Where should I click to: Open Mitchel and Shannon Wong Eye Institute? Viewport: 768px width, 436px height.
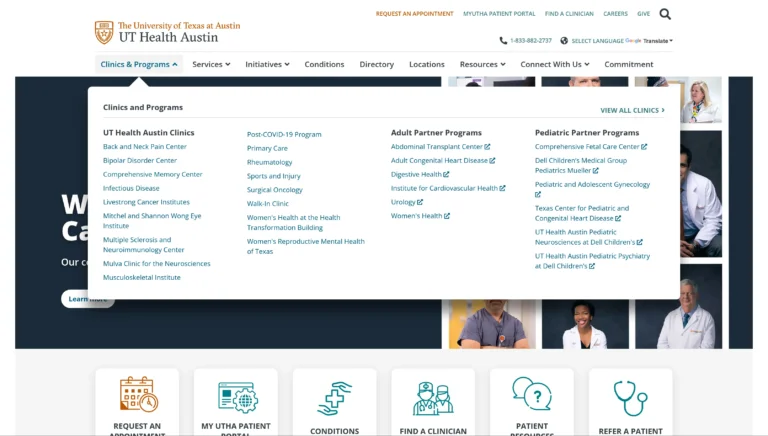click(152, 220)
